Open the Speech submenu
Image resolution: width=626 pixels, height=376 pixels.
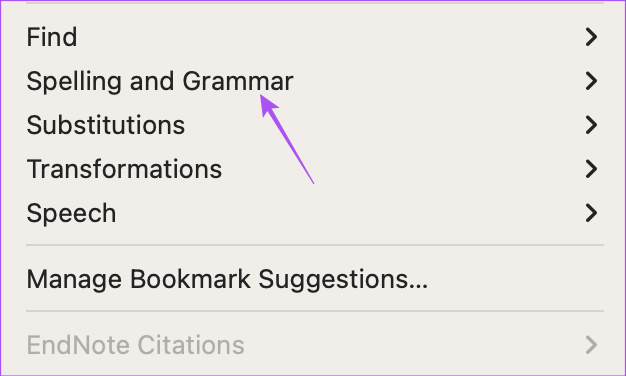pos(315,213)
